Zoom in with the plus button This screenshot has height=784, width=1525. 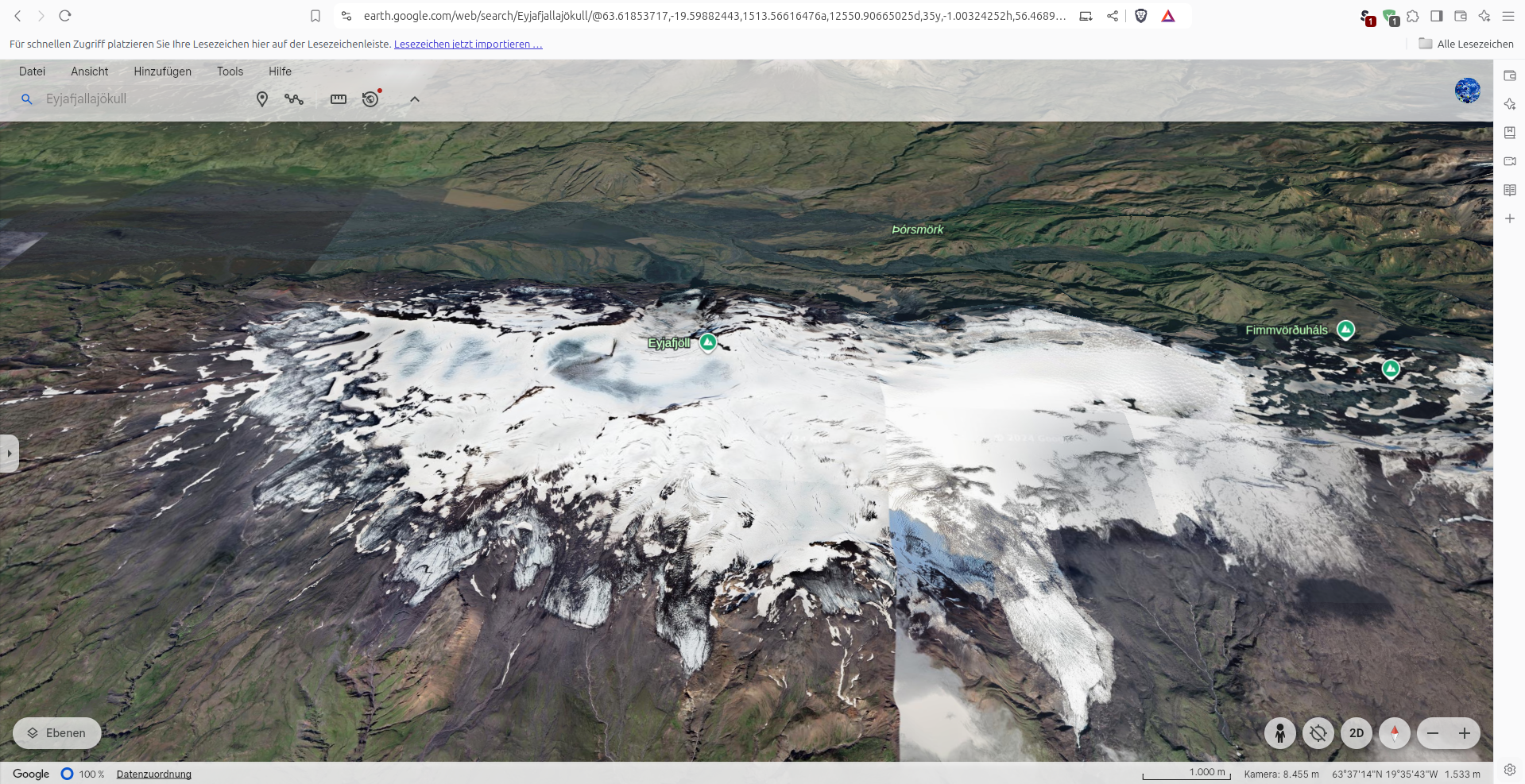point(1465,733)
